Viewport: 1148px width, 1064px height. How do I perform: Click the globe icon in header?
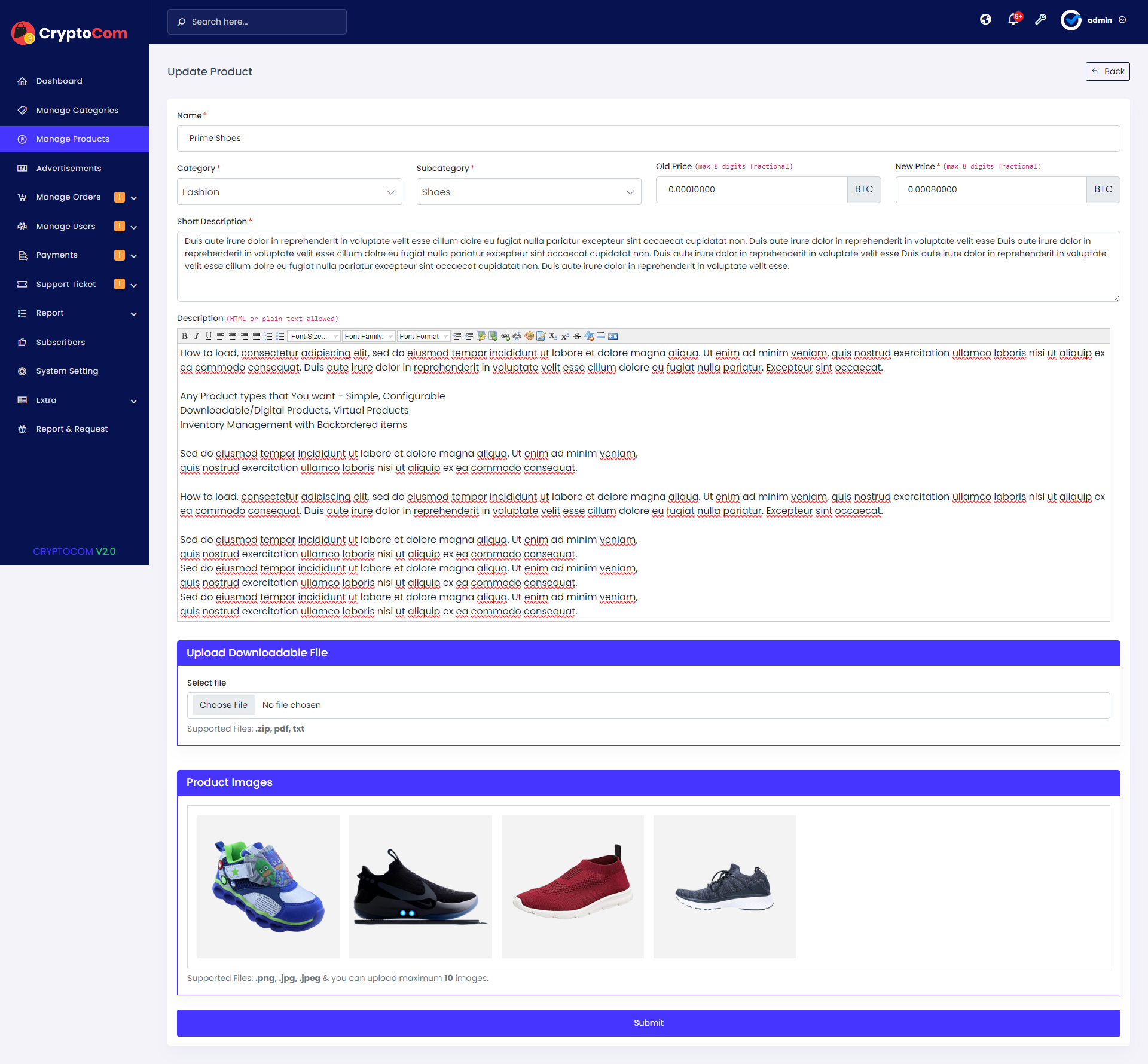(985, 20)
